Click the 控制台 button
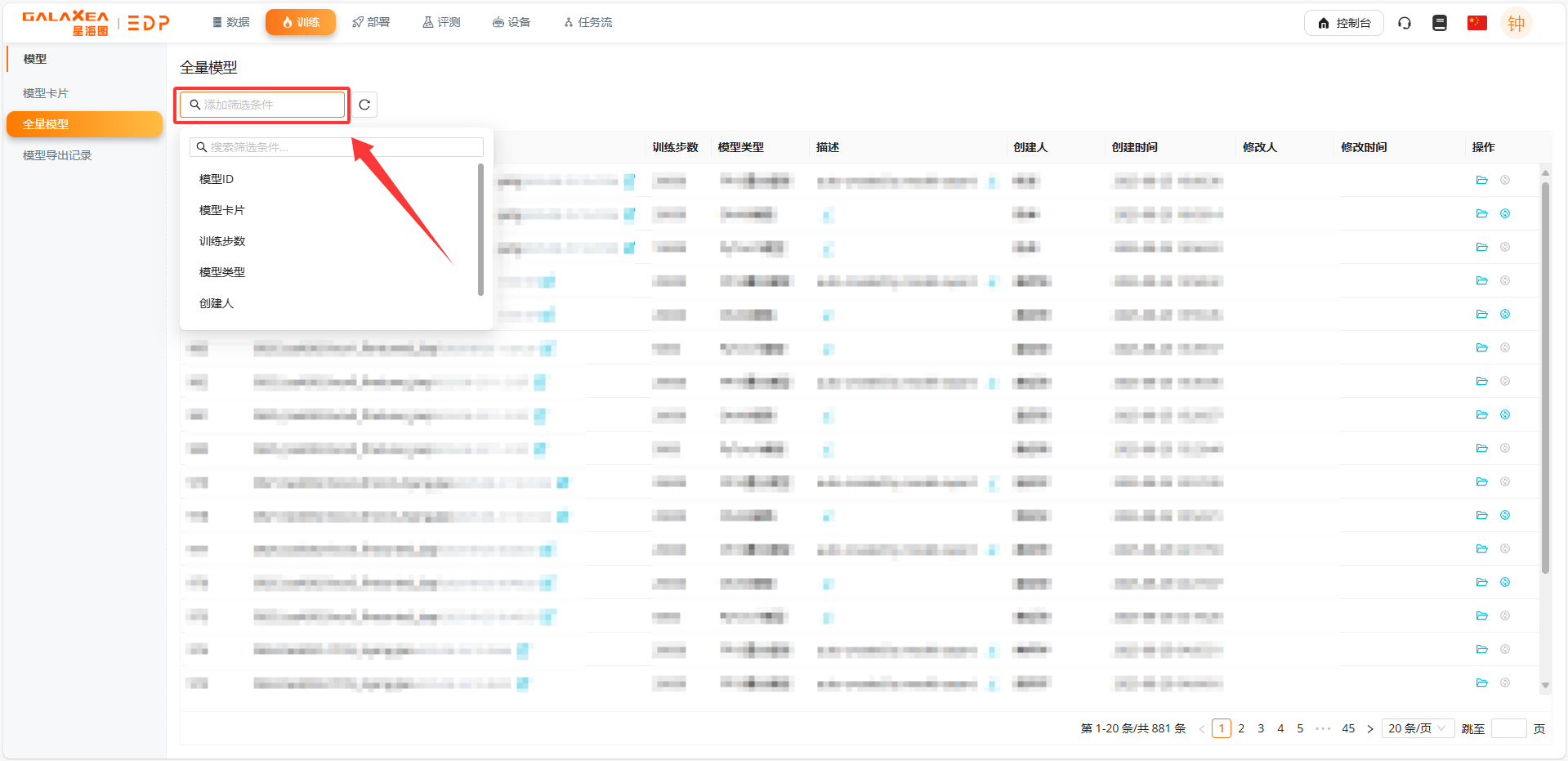 tap(1343, 23)
